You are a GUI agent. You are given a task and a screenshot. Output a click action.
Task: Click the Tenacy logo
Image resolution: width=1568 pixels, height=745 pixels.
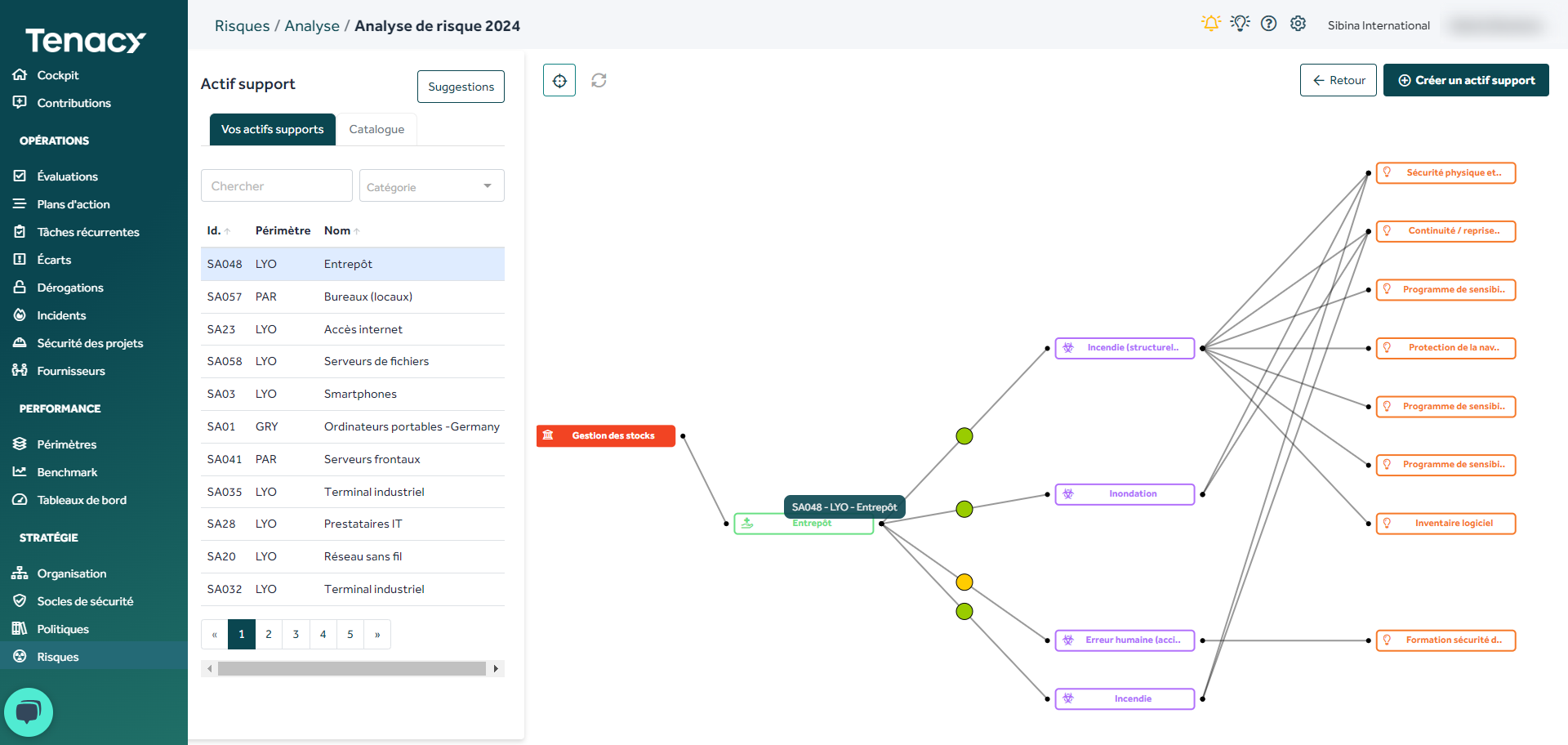[85, 40]
